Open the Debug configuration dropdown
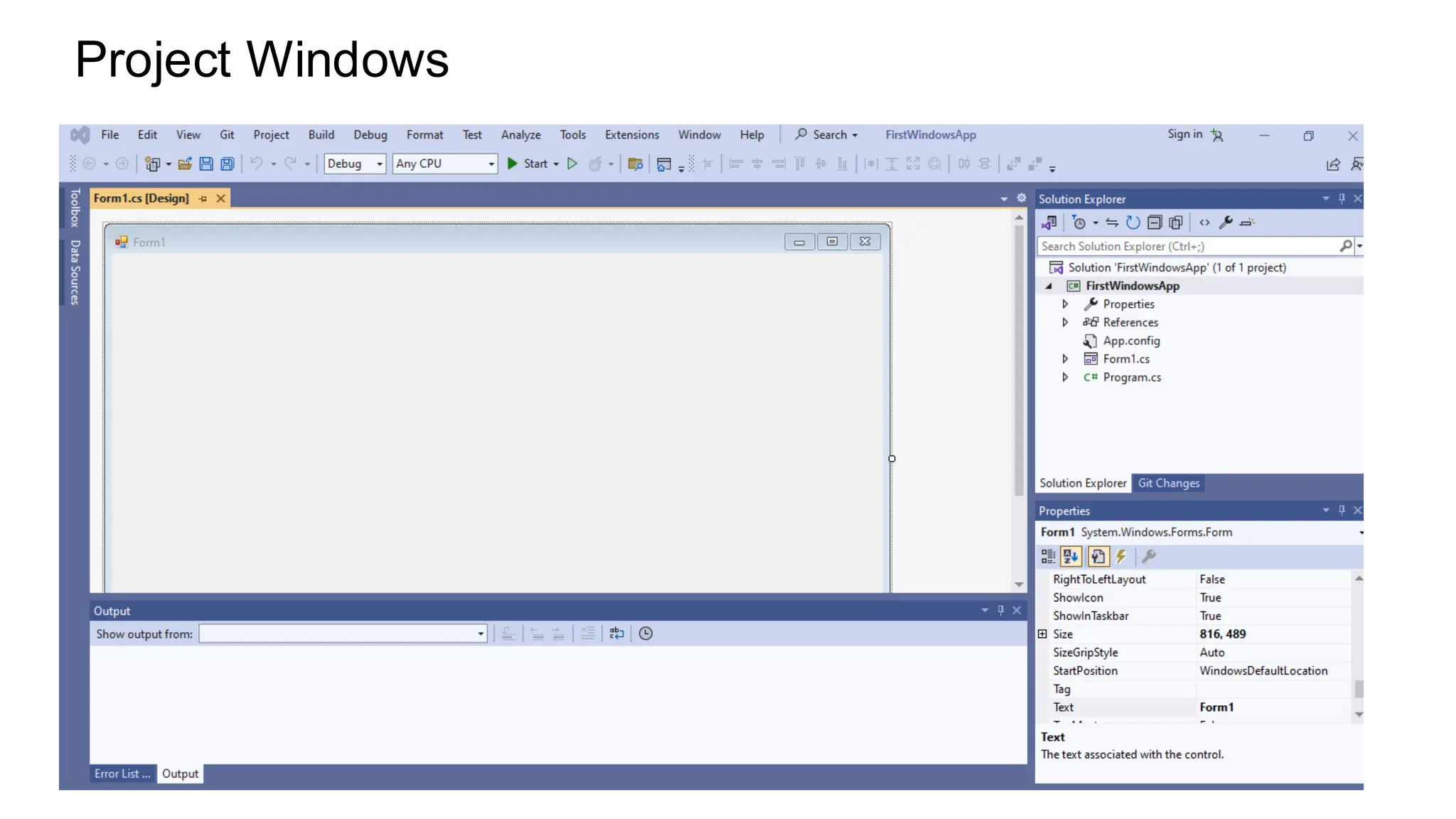Viewport: 1456px width, 819px height. (355, 164)
